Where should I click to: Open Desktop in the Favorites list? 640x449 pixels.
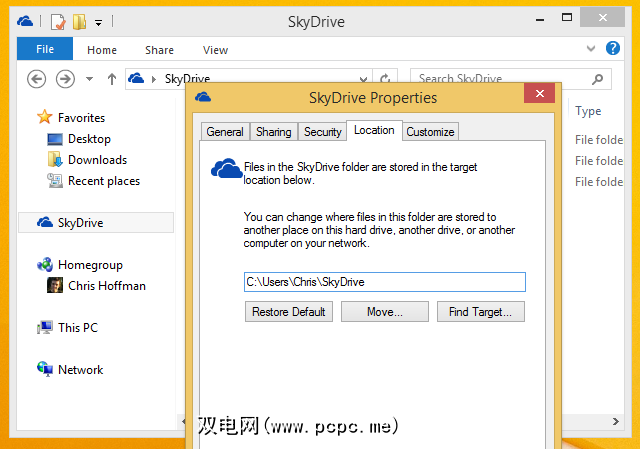point(89,139)
